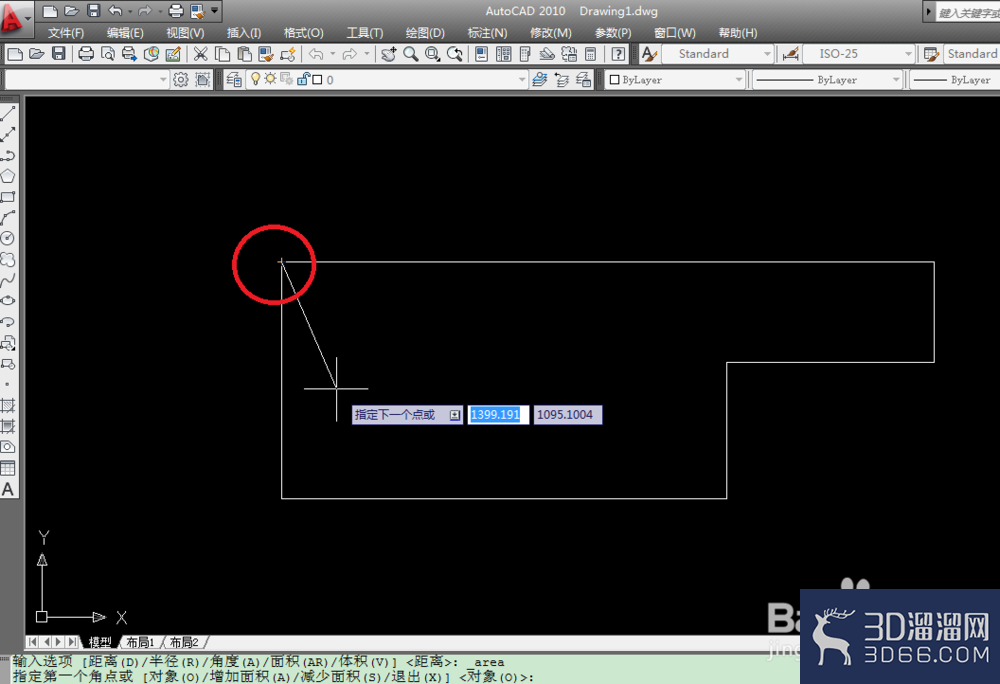Select the Line tool in Draw toolbar
The image size is (1000, 684).
point(8,114)
